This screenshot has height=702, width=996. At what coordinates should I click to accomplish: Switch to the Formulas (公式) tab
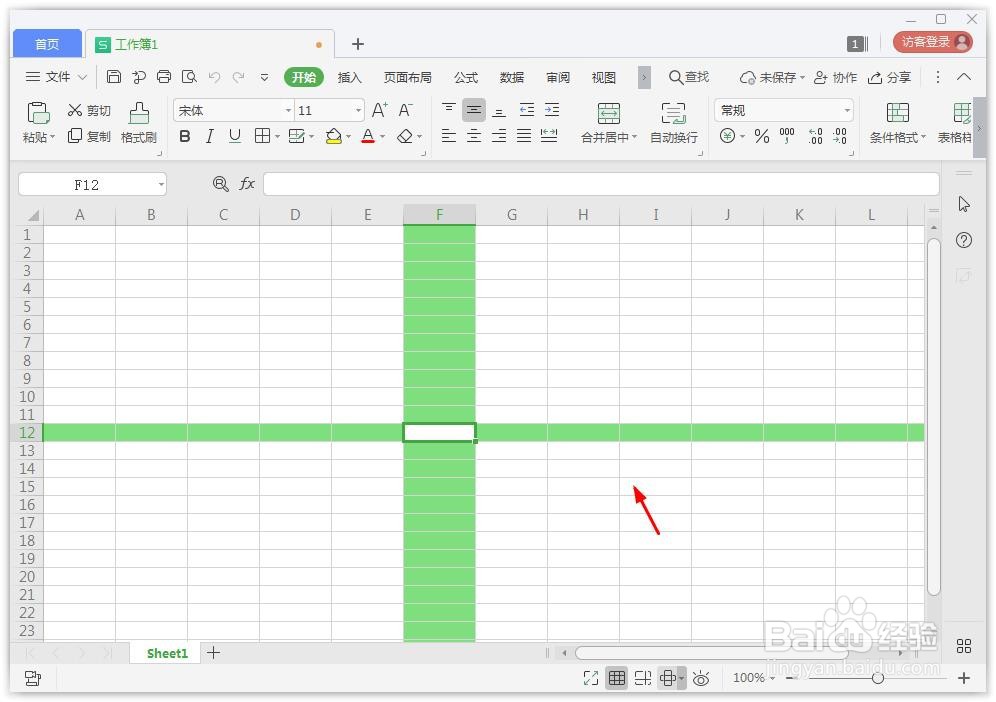tap(466, 78)
